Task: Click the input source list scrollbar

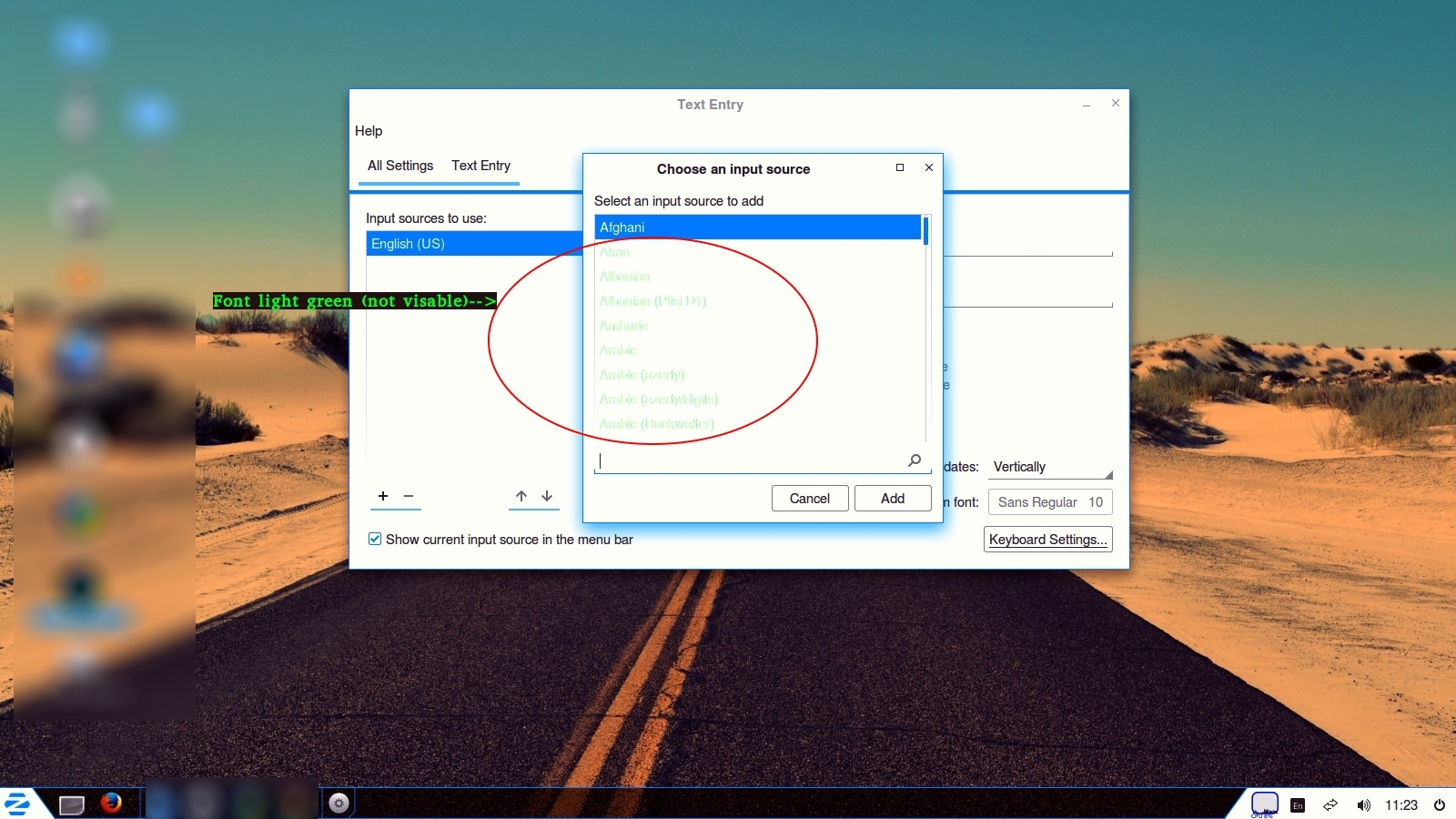Action: coord(925,232)
